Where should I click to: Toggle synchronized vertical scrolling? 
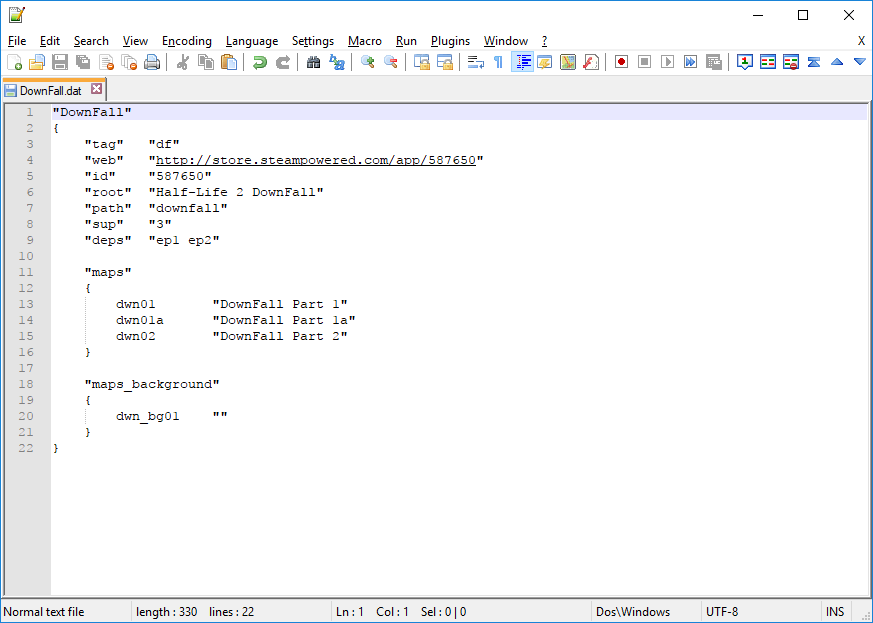coord(421,62)
